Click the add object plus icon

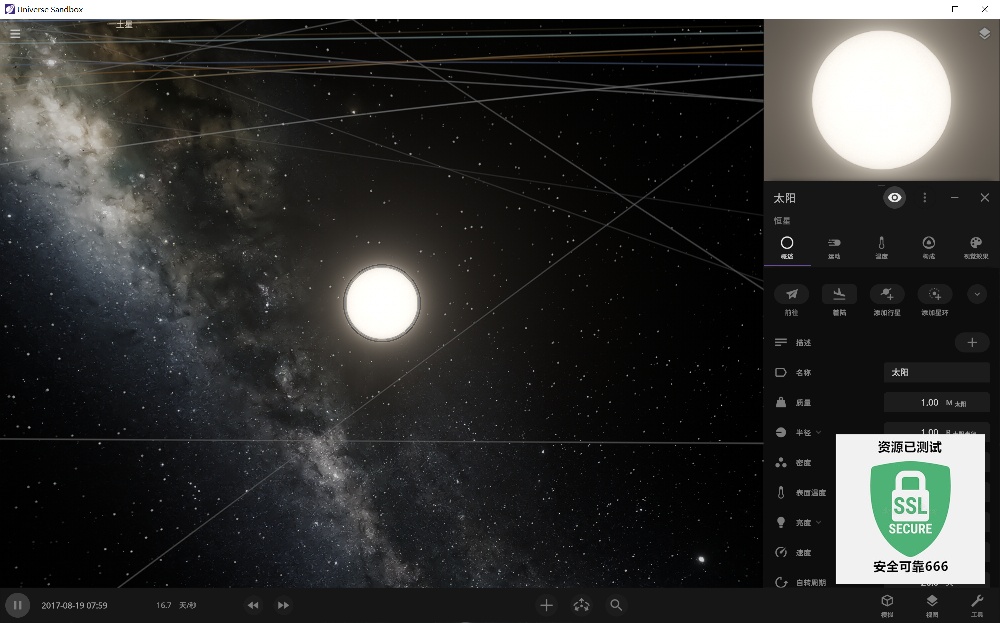click(x=546, y=605)
